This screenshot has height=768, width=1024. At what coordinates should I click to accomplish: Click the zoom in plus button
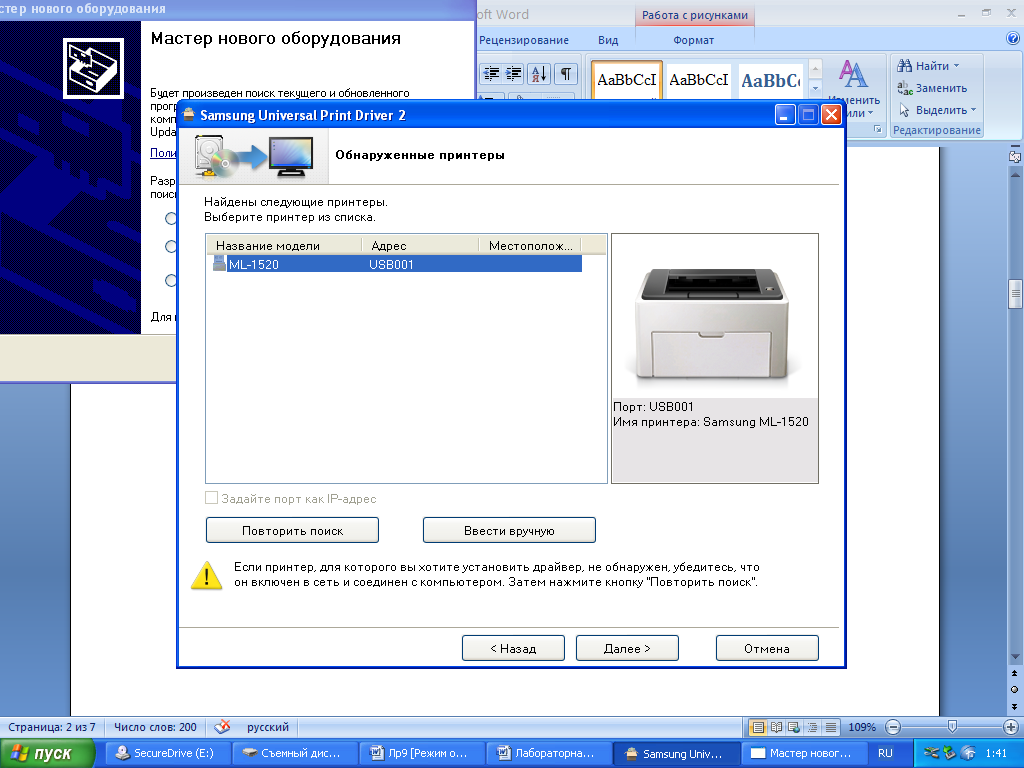point(1010,727)
